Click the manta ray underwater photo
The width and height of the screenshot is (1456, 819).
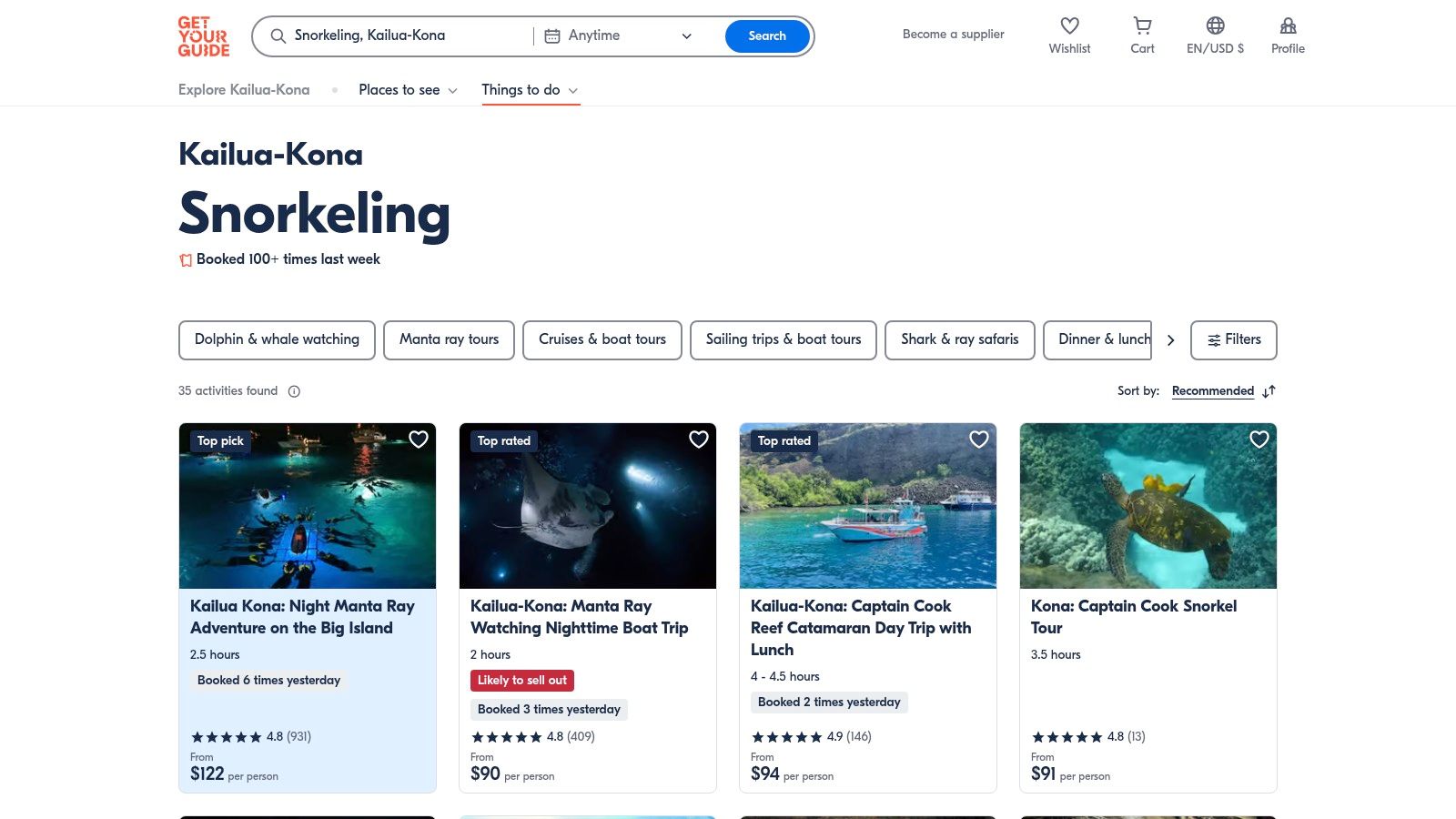[x=588, y=506]
